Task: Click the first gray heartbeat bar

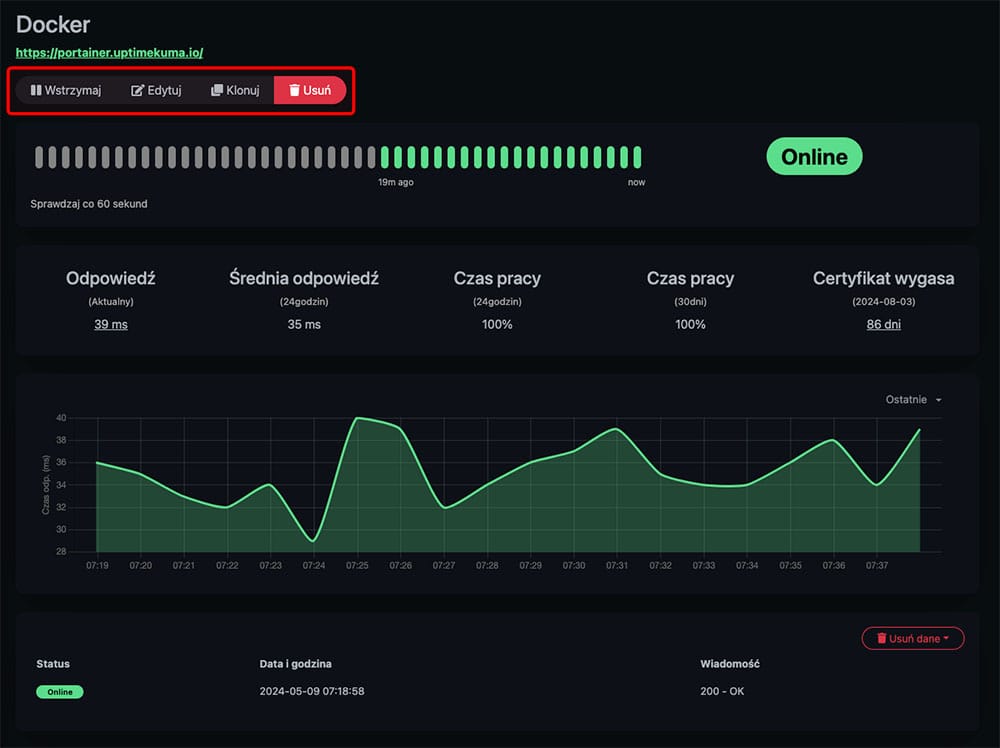Action: (40, 157)
